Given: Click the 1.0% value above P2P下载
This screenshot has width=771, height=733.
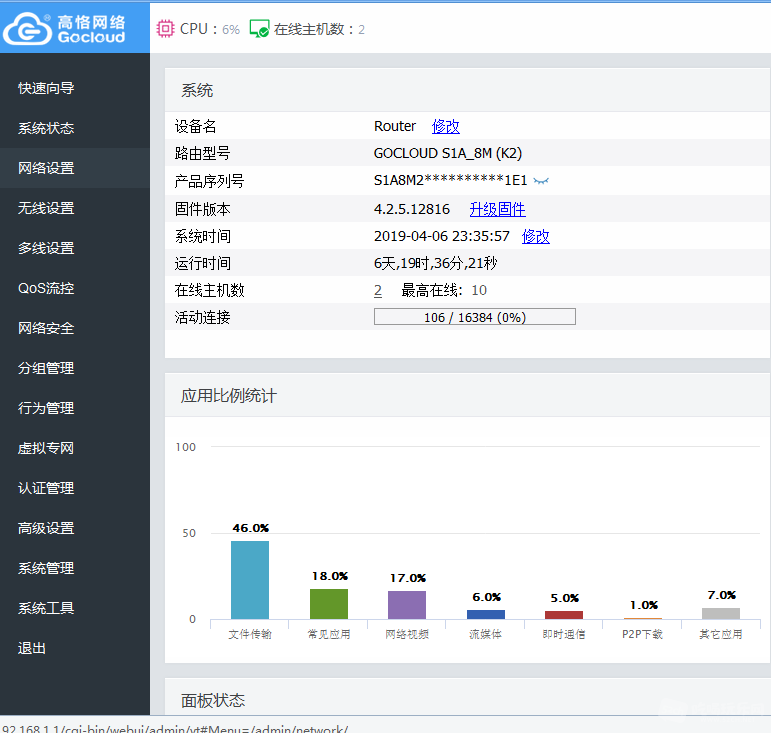Looking at the screenshot, I should pos(644,605).
